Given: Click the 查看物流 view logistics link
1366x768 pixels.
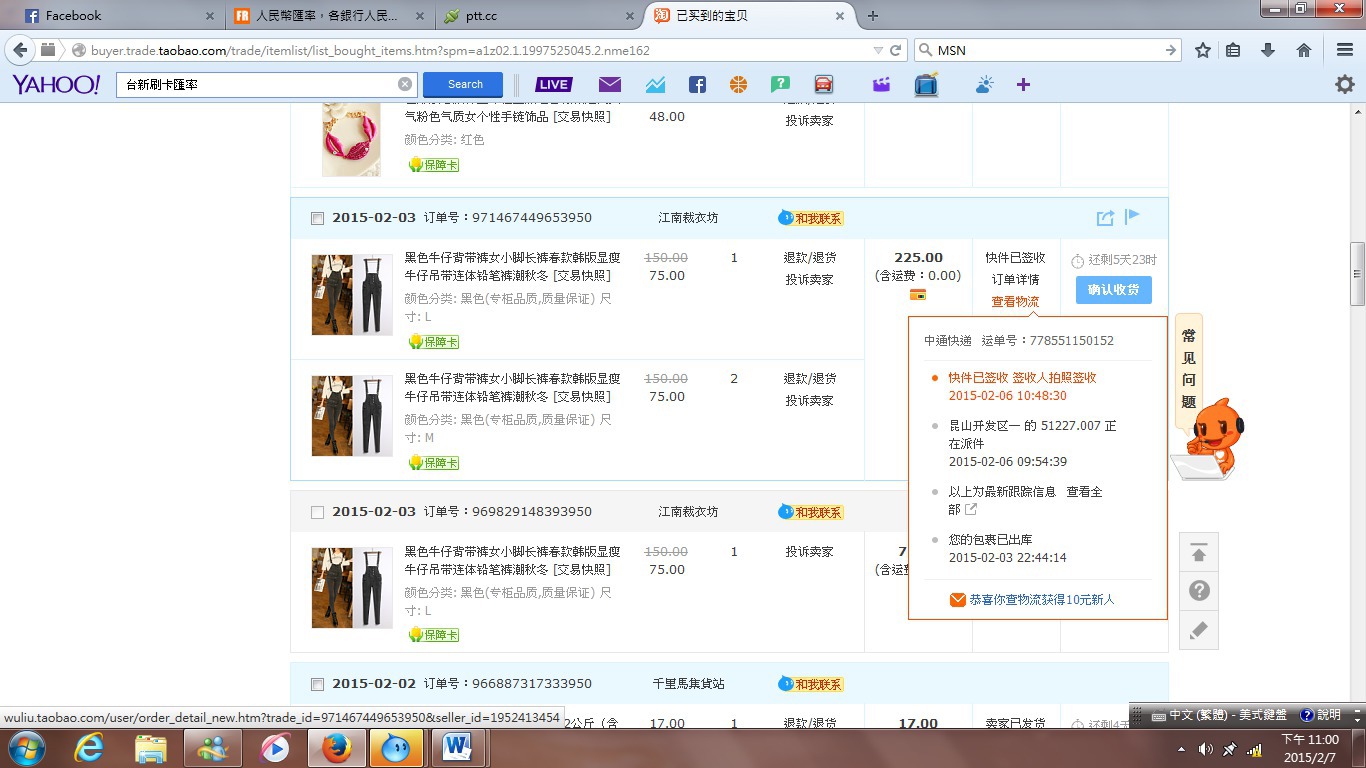Looking at the screenshot, I should (1015, 302).
